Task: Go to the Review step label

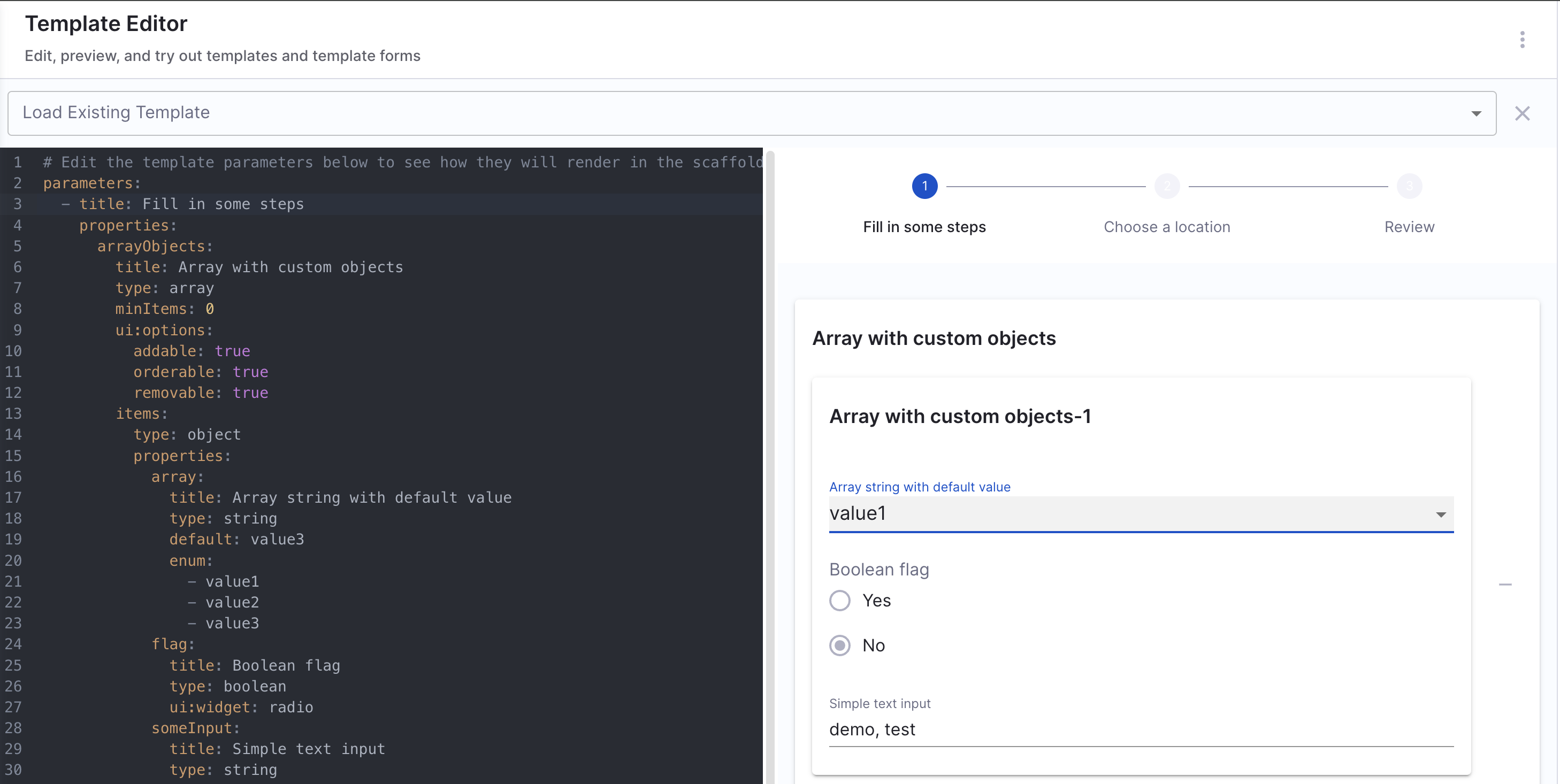Action: pos(1409,227)
